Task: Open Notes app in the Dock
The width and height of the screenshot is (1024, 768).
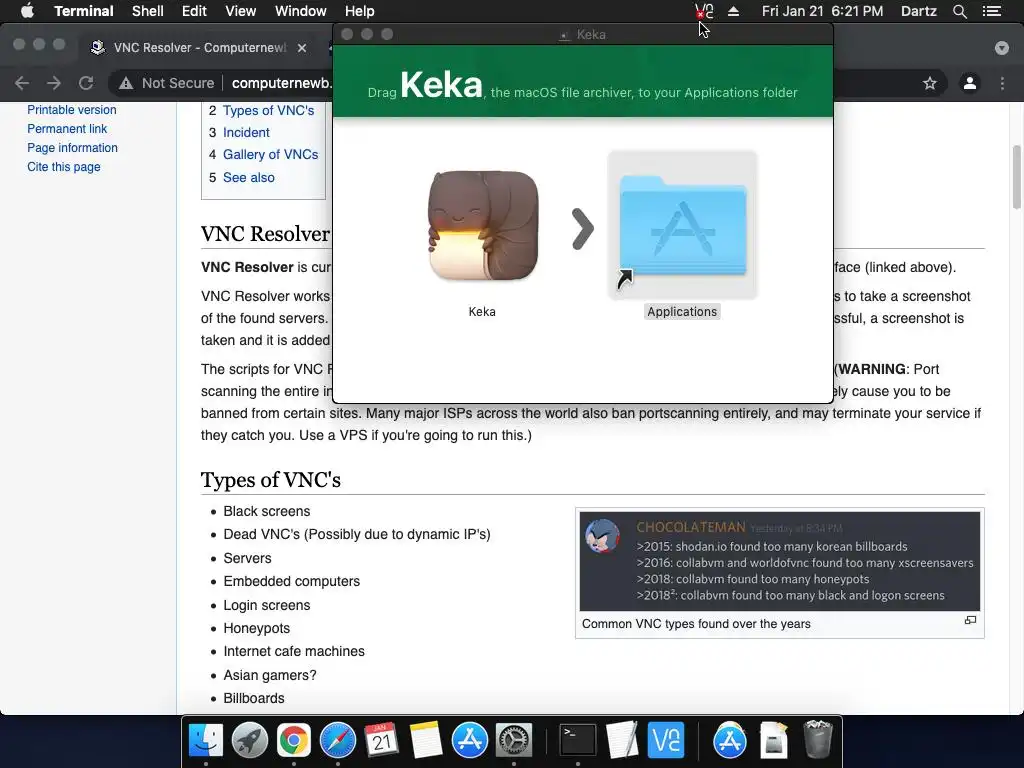Action: click(426, 741)
